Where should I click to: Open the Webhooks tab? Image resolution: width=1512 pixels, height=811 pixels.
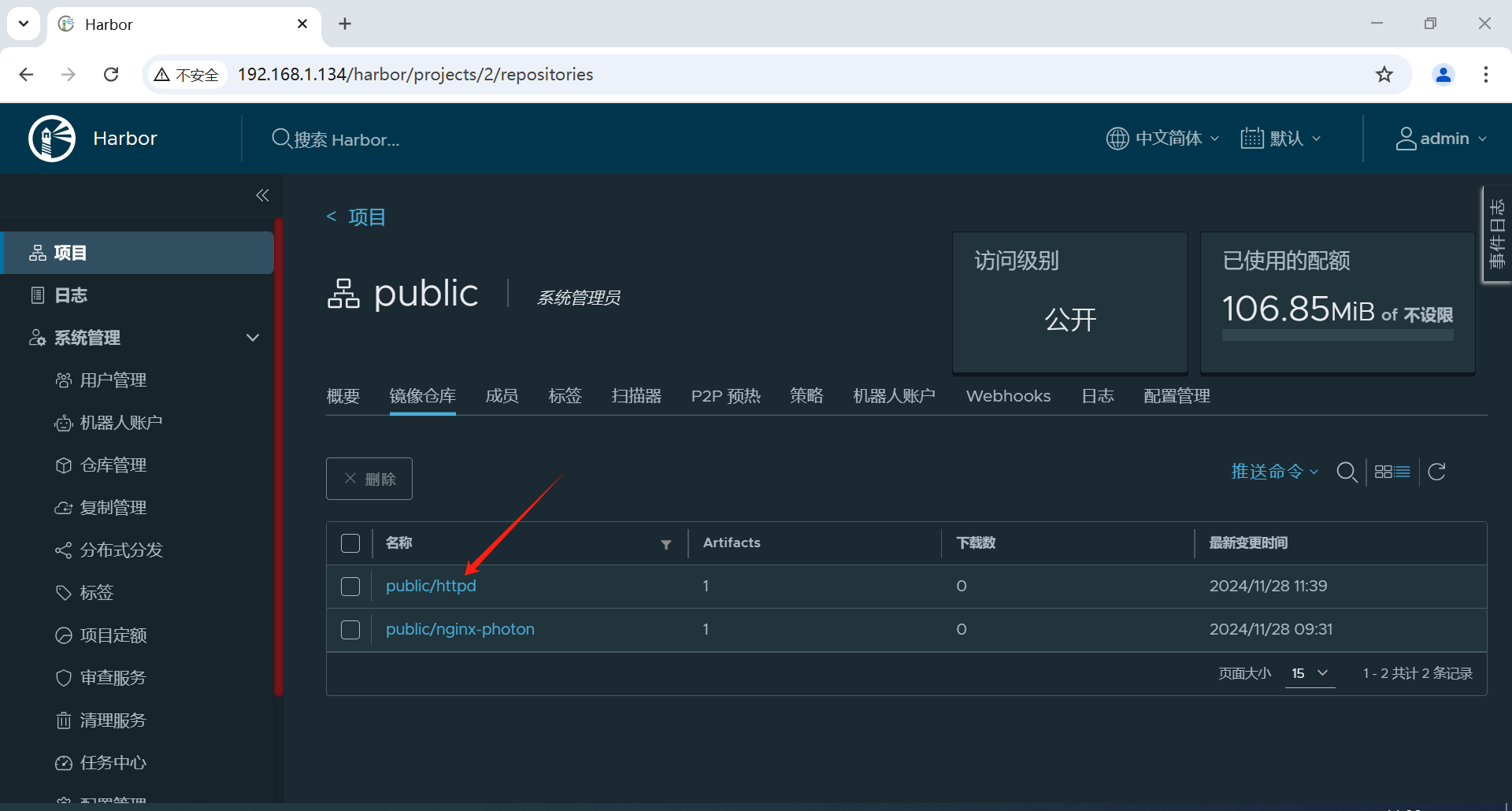[1008, 396]
